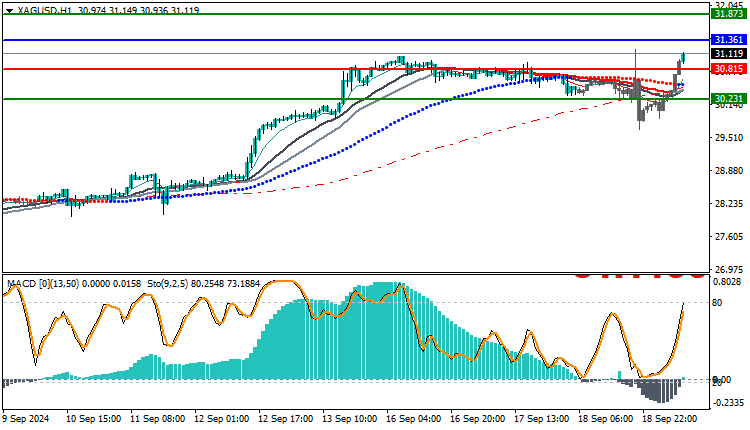Click the 0.8028 indicator scale value
This screenshot has height=430, width=750.
(x=727, y=282)
